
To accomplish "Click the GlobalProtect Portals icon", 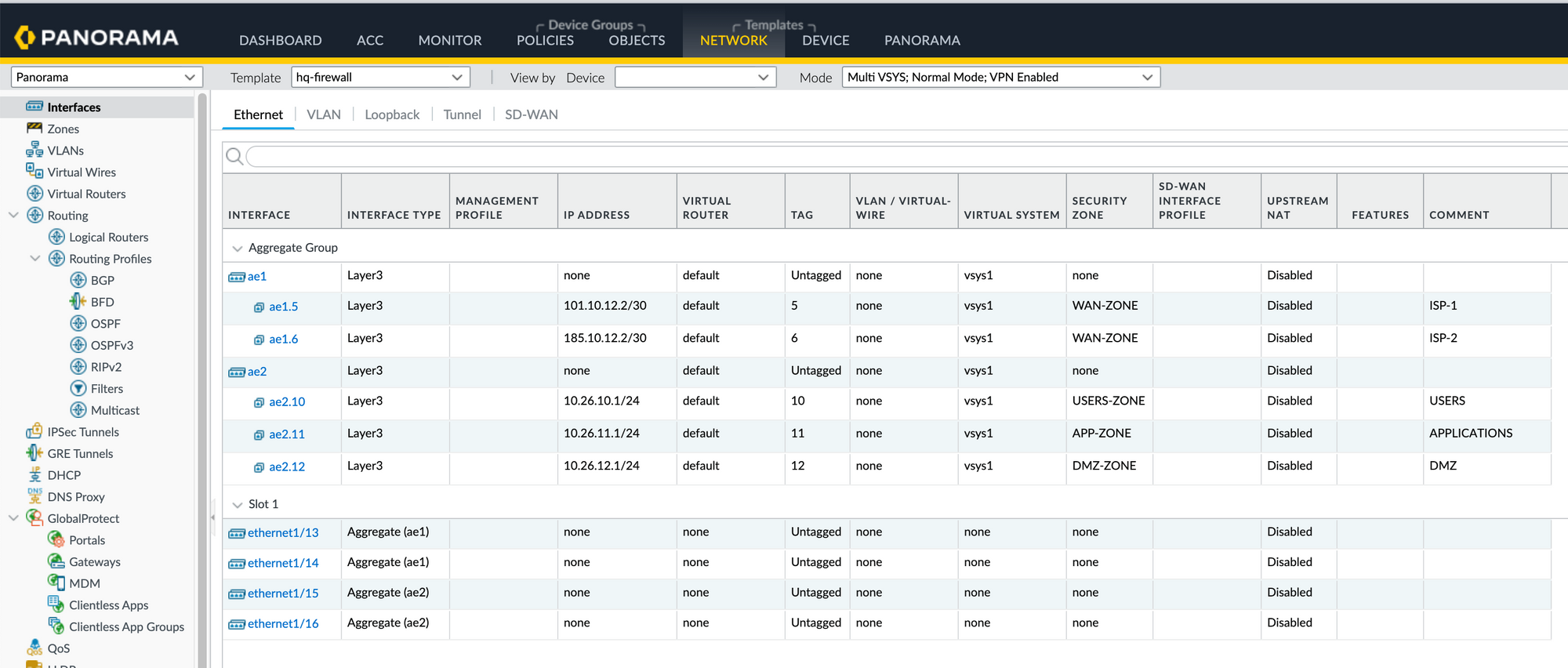I will tap(56, 539).
